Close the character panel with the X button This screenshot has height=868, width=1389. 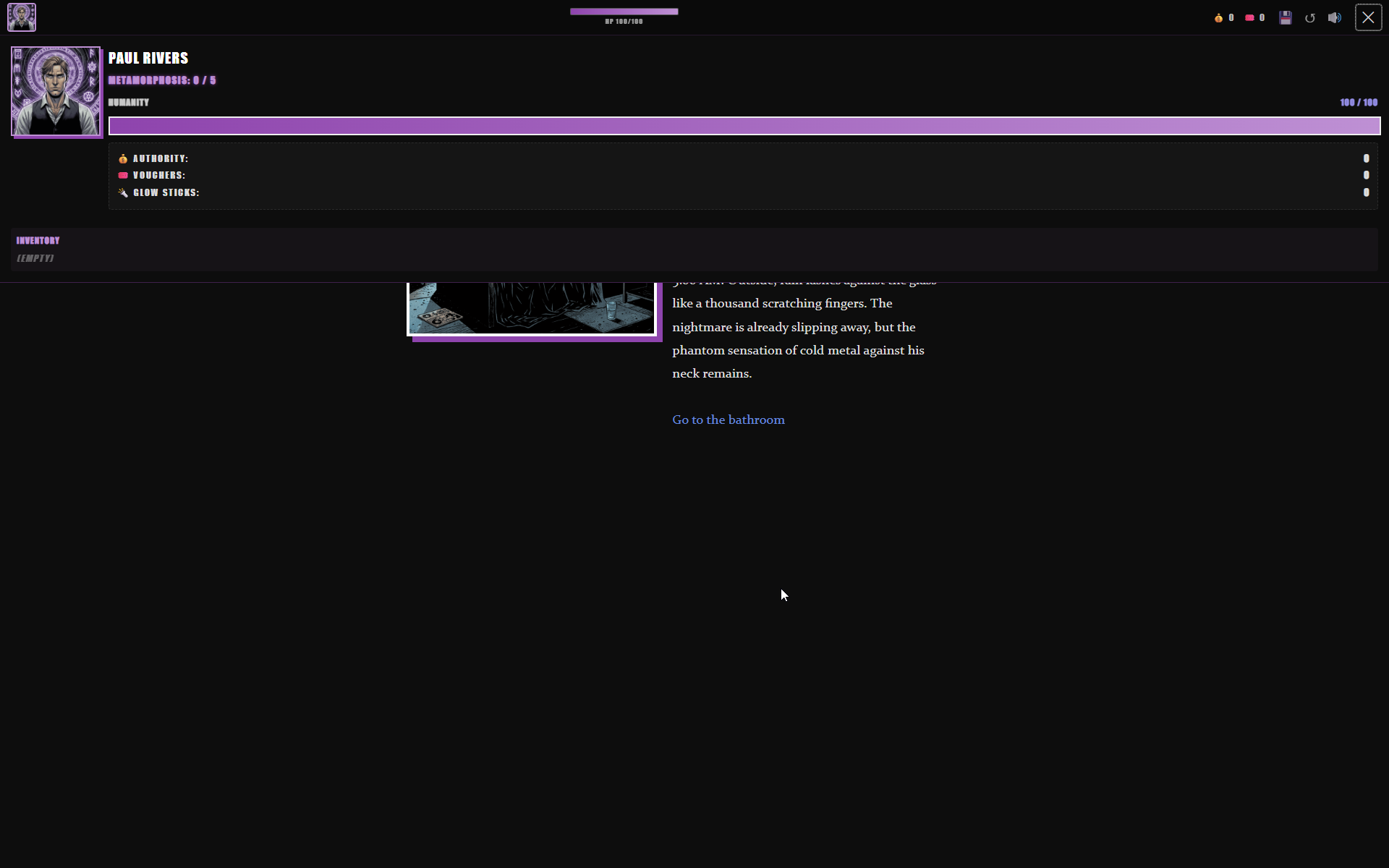click(x=1368, y=17)
